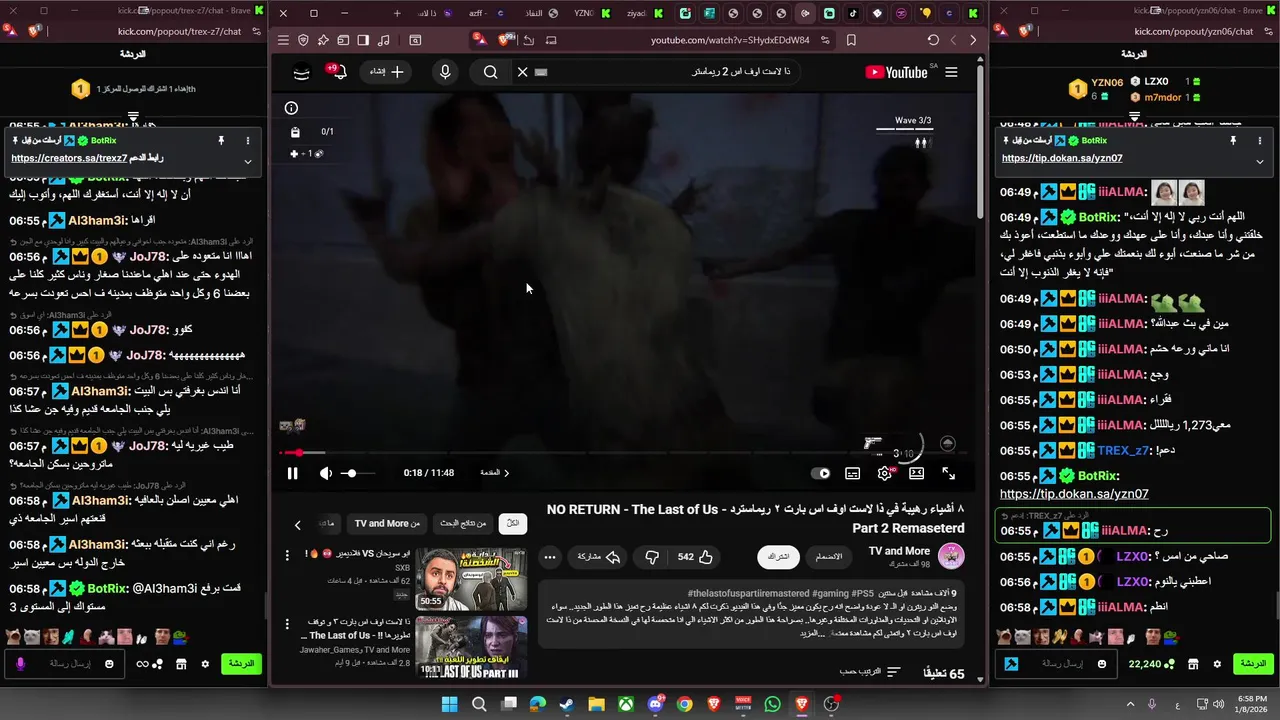Subscribe to TV and More channel

pos(778,557)
